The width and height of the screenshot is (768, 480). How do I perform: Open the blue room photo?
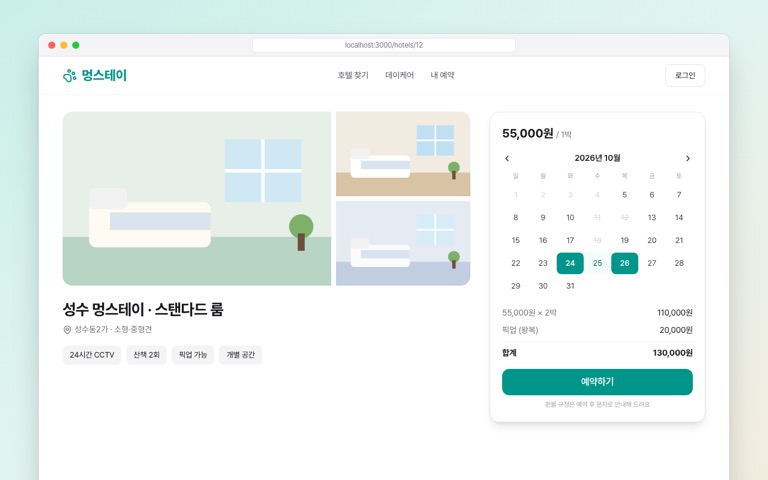pyautogui.click(x=403, y=243)
